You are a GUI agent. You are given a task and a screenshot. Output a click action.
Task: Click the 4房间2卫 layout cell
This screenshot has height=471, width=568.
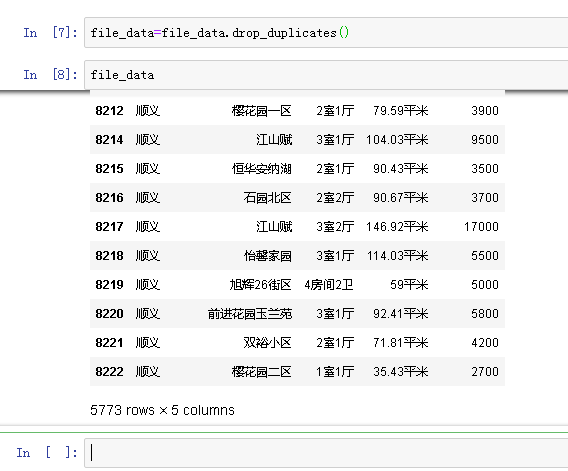tap(329, 284)
